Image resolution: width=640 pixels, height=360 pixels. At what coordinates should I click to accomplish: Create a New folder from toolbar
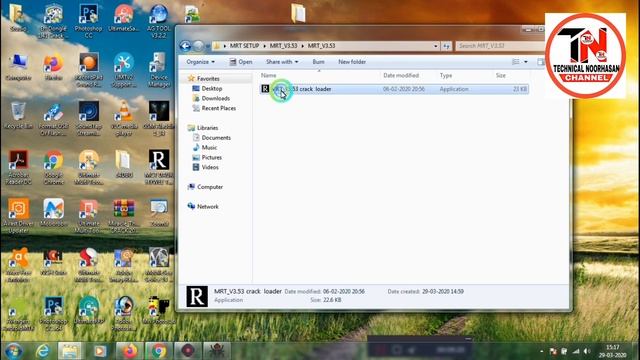[x=352, y=62]
